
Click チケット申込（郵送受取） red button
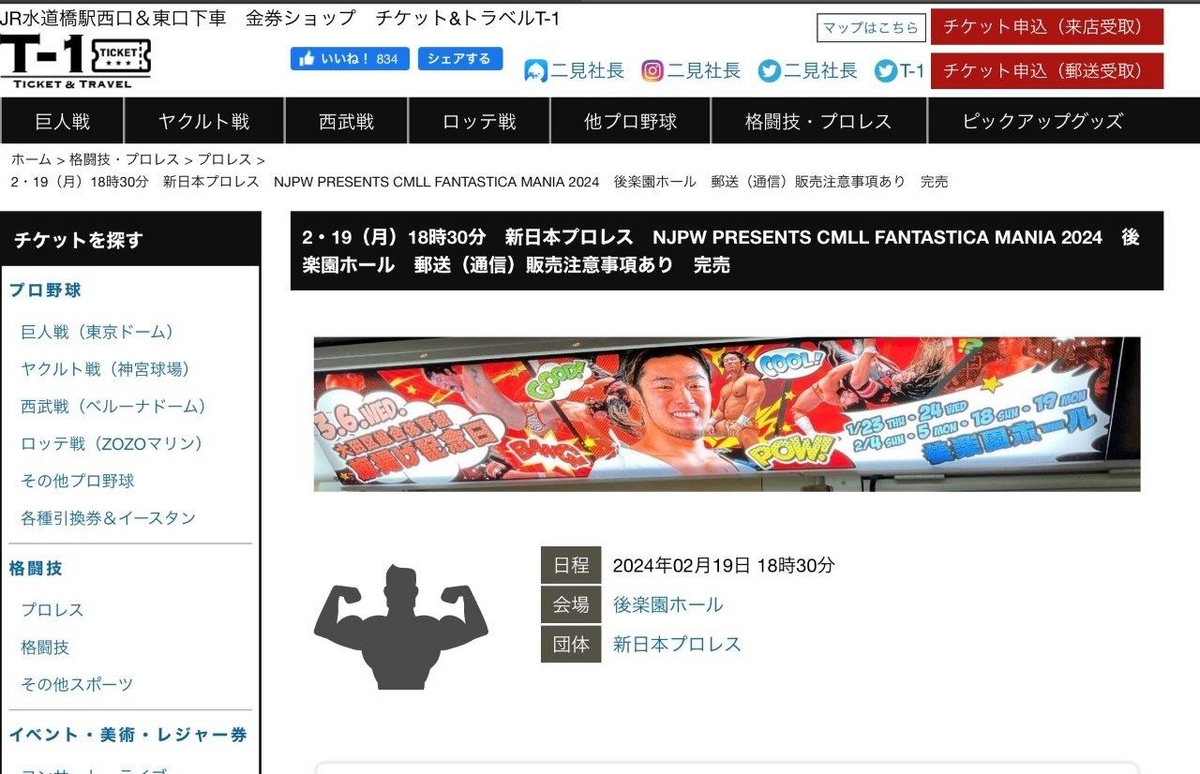[x=1047, y=71]
